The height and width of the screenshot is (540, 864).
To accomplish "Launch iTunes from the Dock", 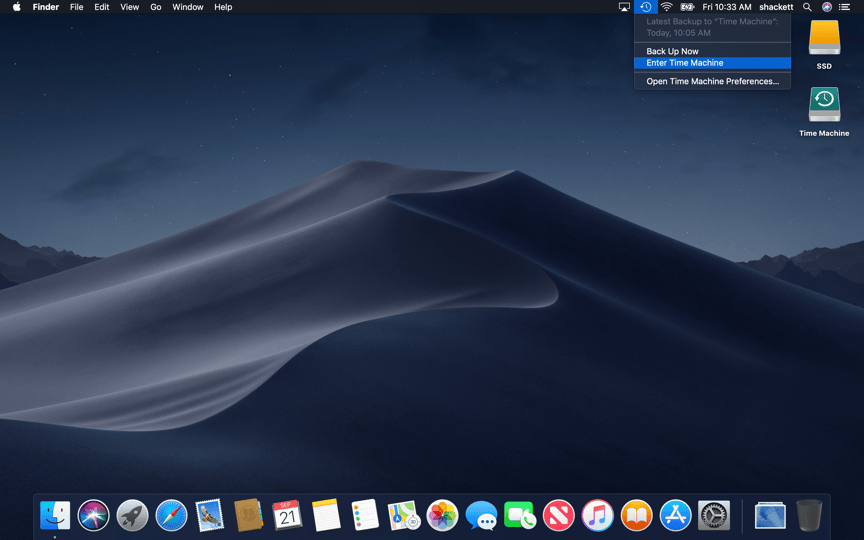I will click(x=597, y=515).
